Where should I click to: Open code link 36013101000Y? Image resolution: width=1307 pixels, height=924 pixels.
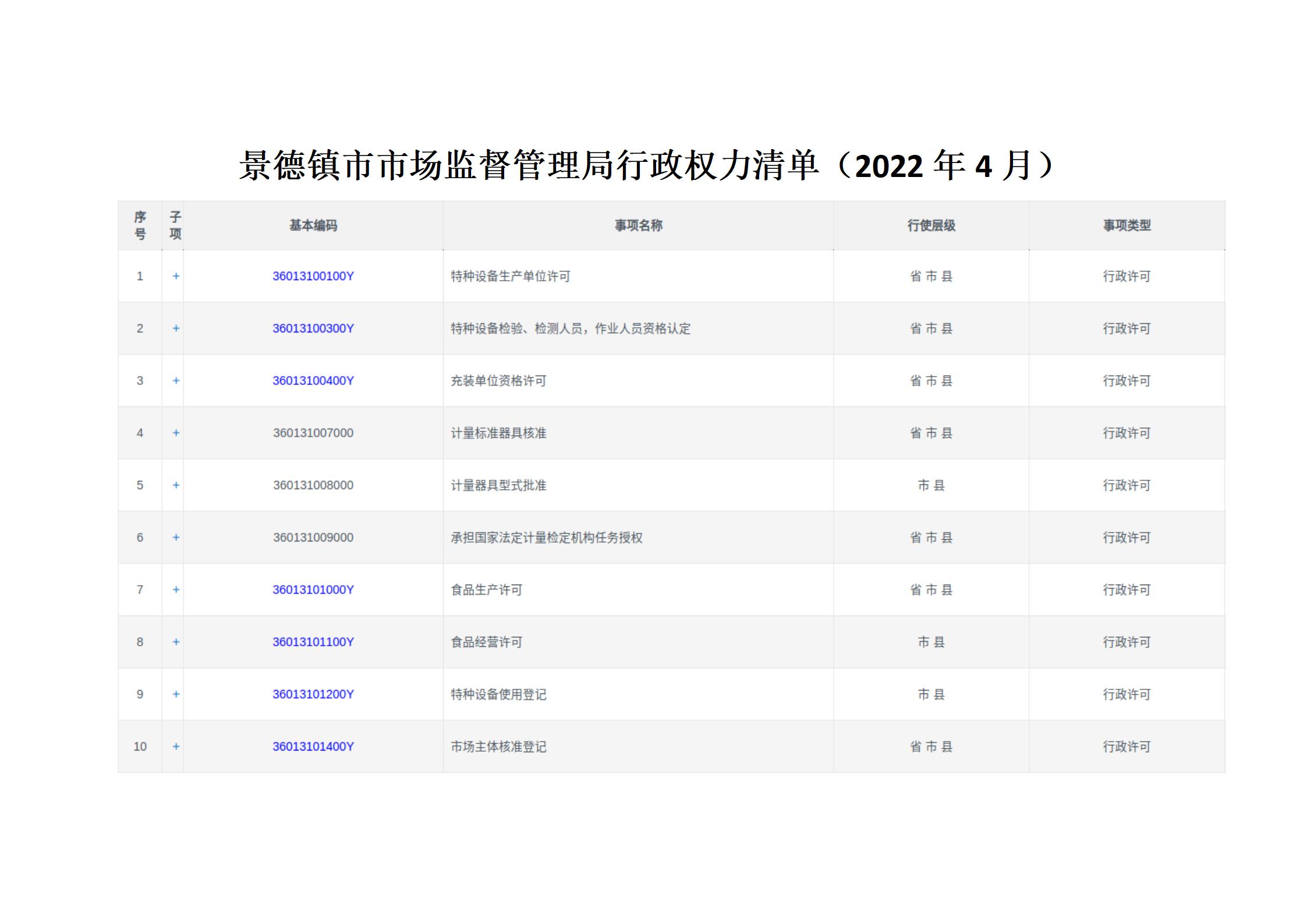pos(313,590)
